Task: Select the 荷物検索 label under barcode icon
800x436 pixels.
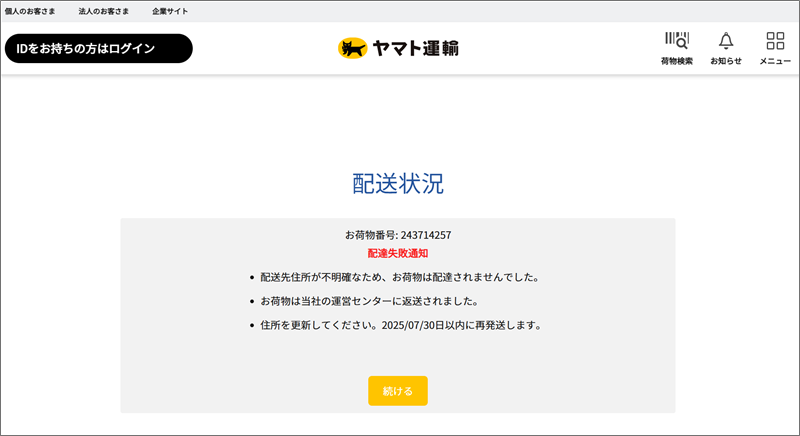Action: pos(677,61)
